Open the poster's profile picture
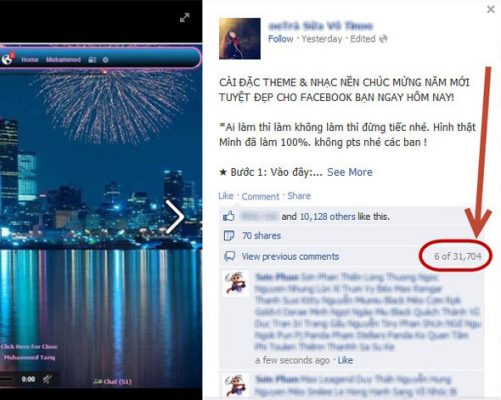 [240, 39]
